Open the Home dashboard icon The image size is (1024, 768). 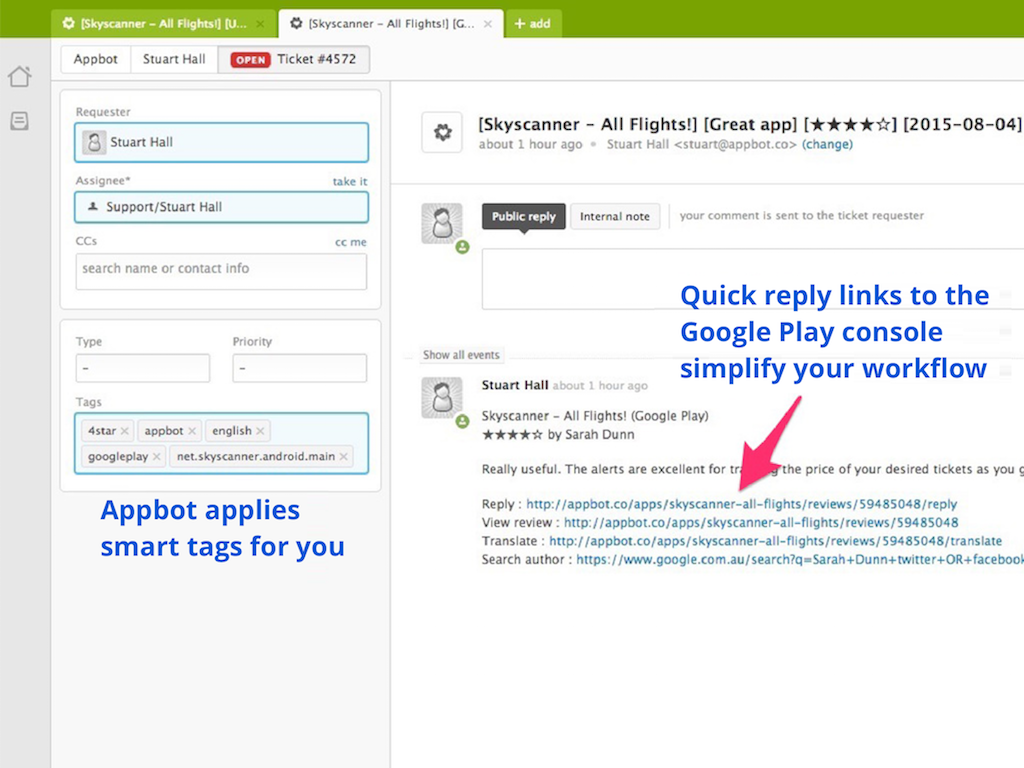click(x=19, y=77)
